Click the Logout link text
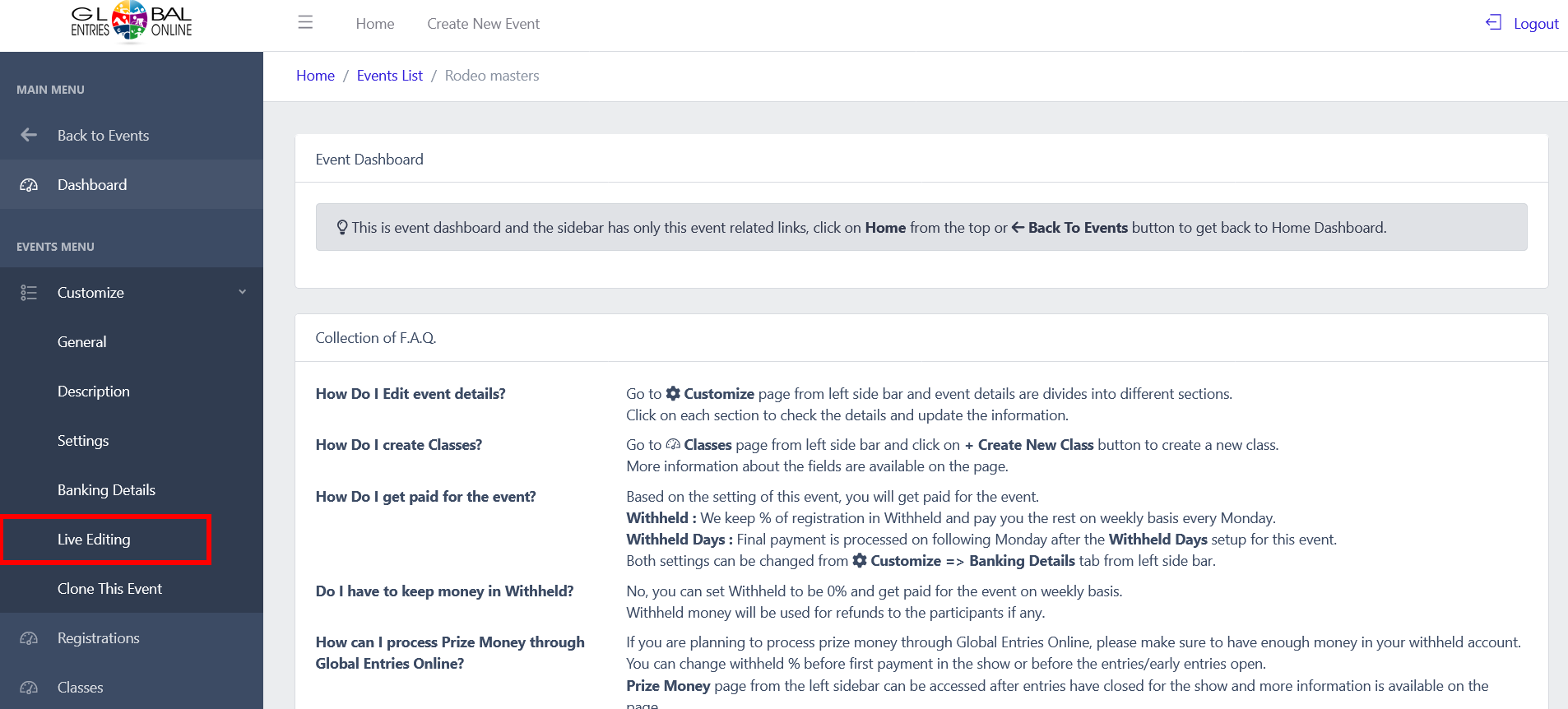1568x709 pixels. (x=1536, y=24)
